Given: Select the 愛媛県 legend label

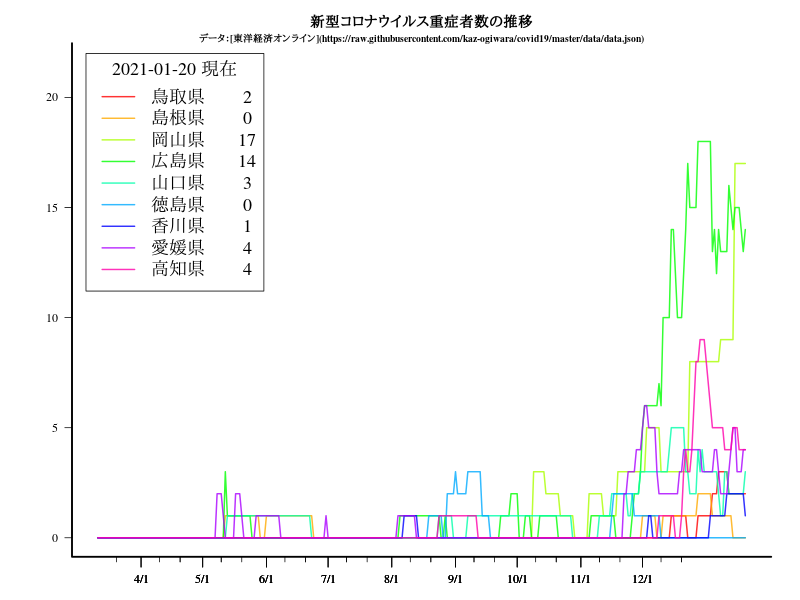Looking at the screenshot, I should (178, 247).
